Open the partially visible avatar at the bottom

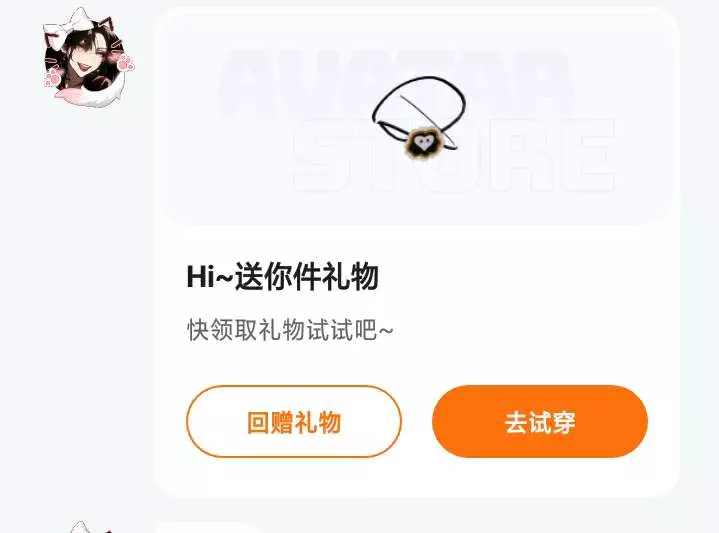(x=87, y=527)
